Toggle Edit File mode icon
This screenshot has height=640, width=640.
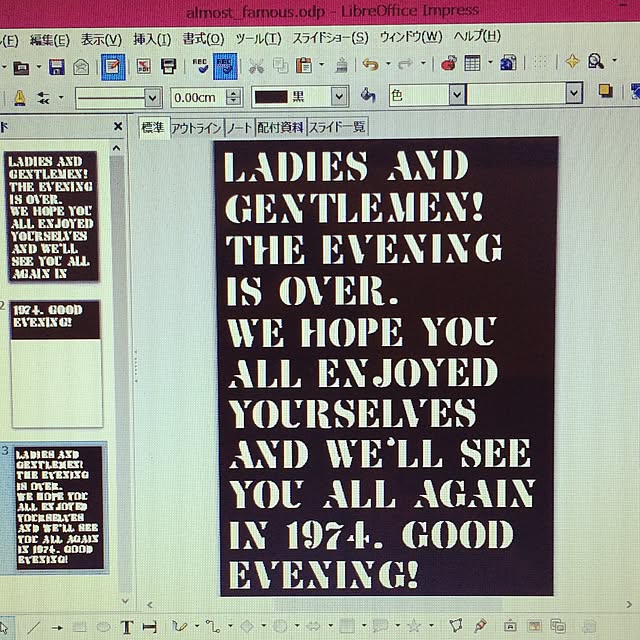pos(113,66)
